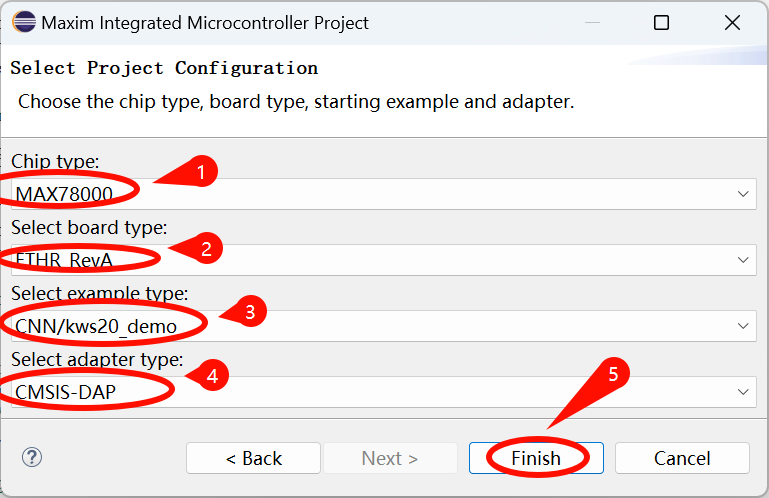Close the Maxim Integrated Microcontroller Project dialog
This screenshot has height=498, width=769.
point(732,23)
